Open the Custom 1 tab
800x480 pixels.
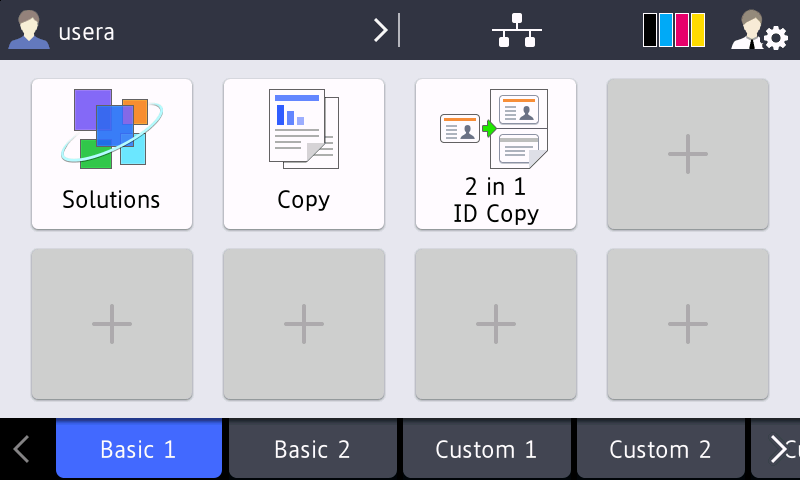(x=486, y=449)
